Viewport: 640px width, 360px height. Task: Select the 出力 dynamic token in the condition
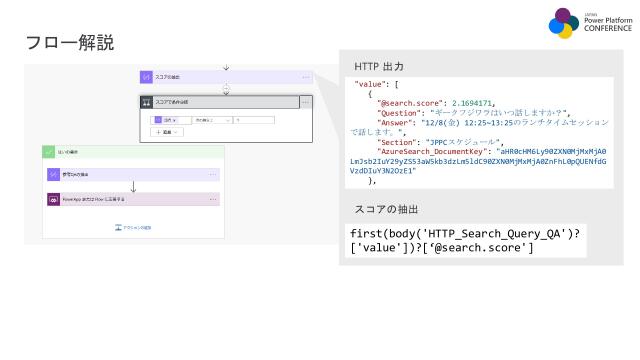pos(166,120)
